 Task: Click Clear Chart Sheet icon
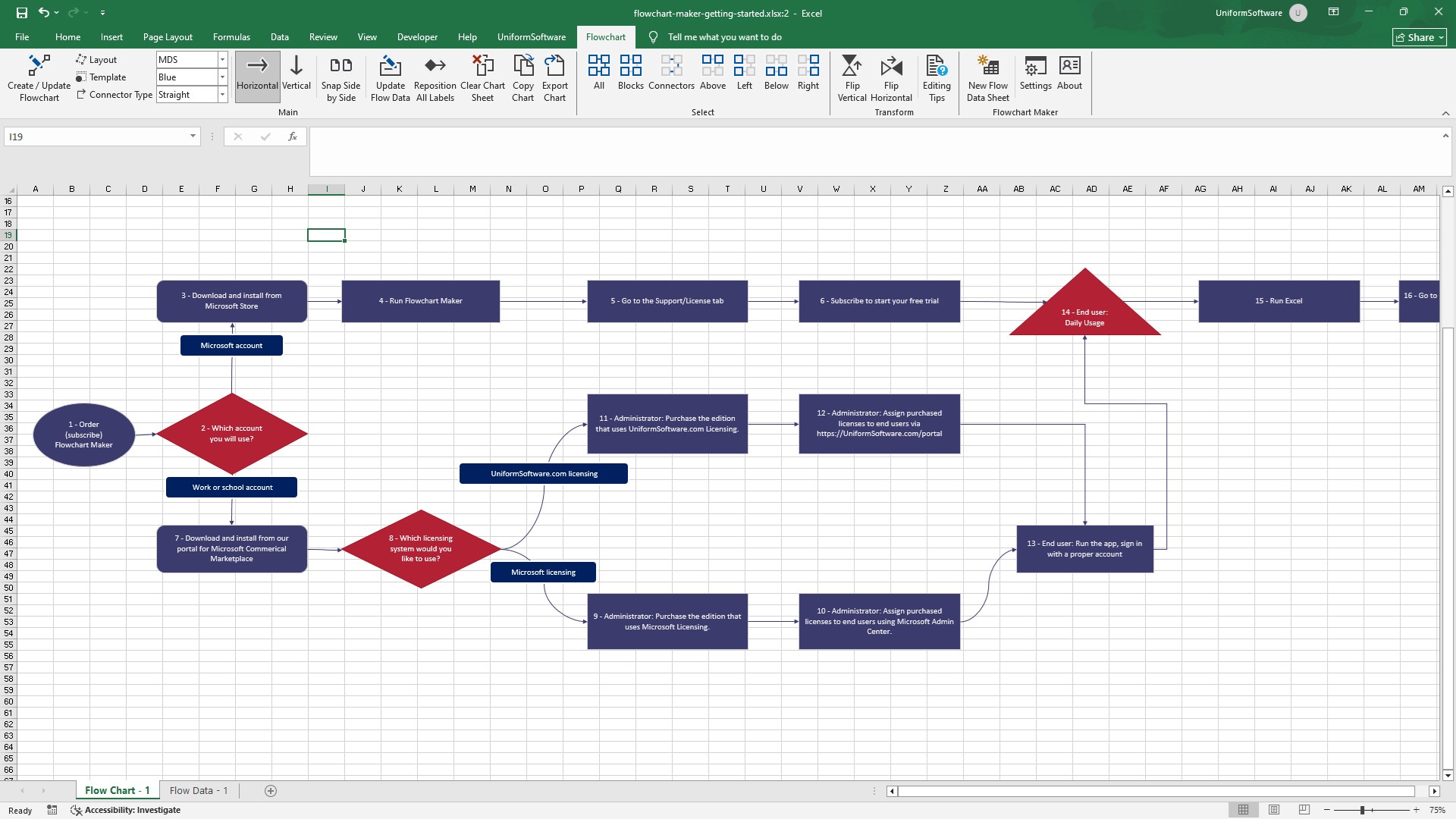coord(482,66)
